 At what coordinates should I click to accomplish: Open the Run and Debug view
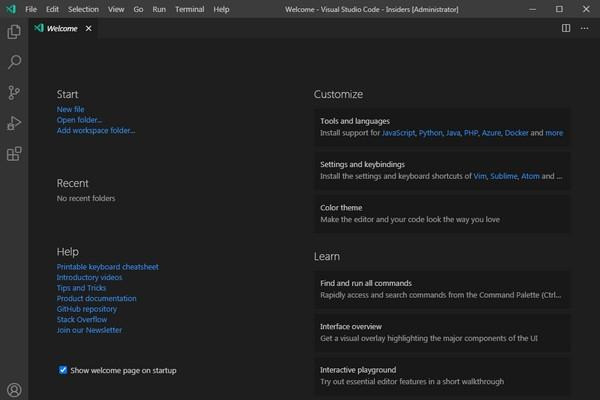(x=14, y=123)
